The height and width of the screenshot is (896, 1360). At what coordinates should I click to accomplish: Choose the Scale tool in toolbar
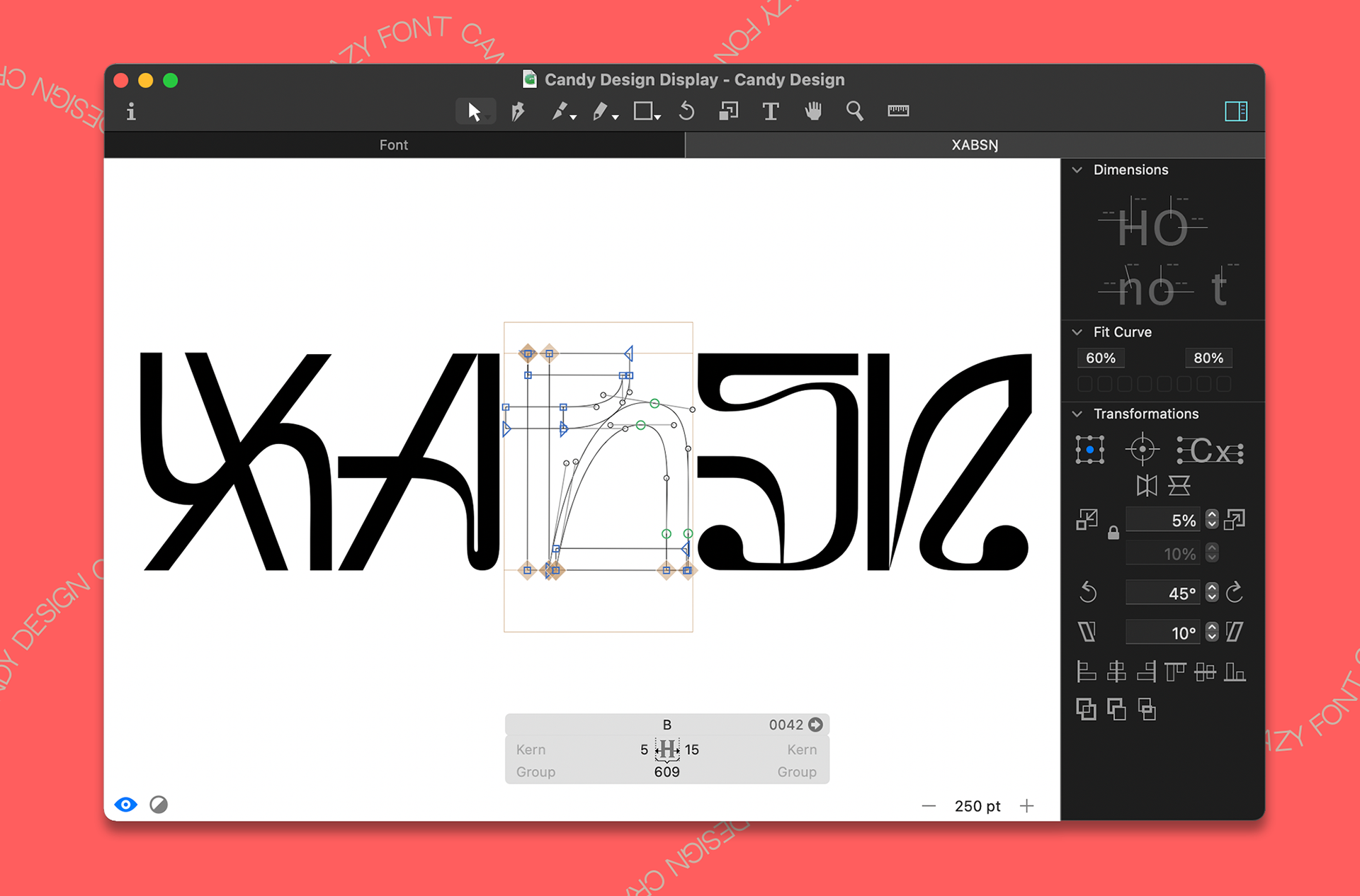coord(729,110)
